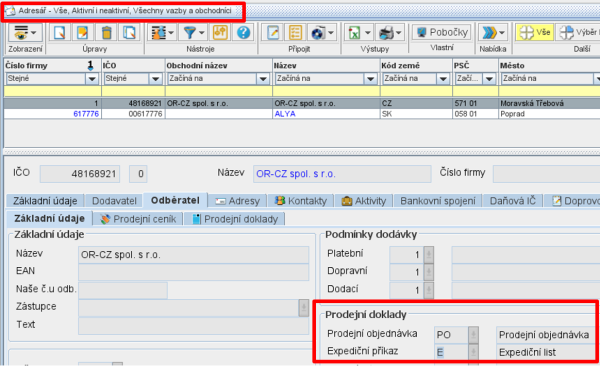This screenshot has height=367, width=600.
Task: Click the media disc icon in Připojit
Action: coord(318,33)
